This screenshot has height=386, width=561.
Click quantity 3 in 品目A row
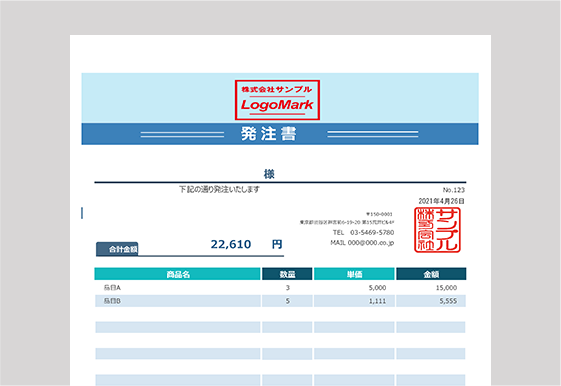[x=288, y=288]
